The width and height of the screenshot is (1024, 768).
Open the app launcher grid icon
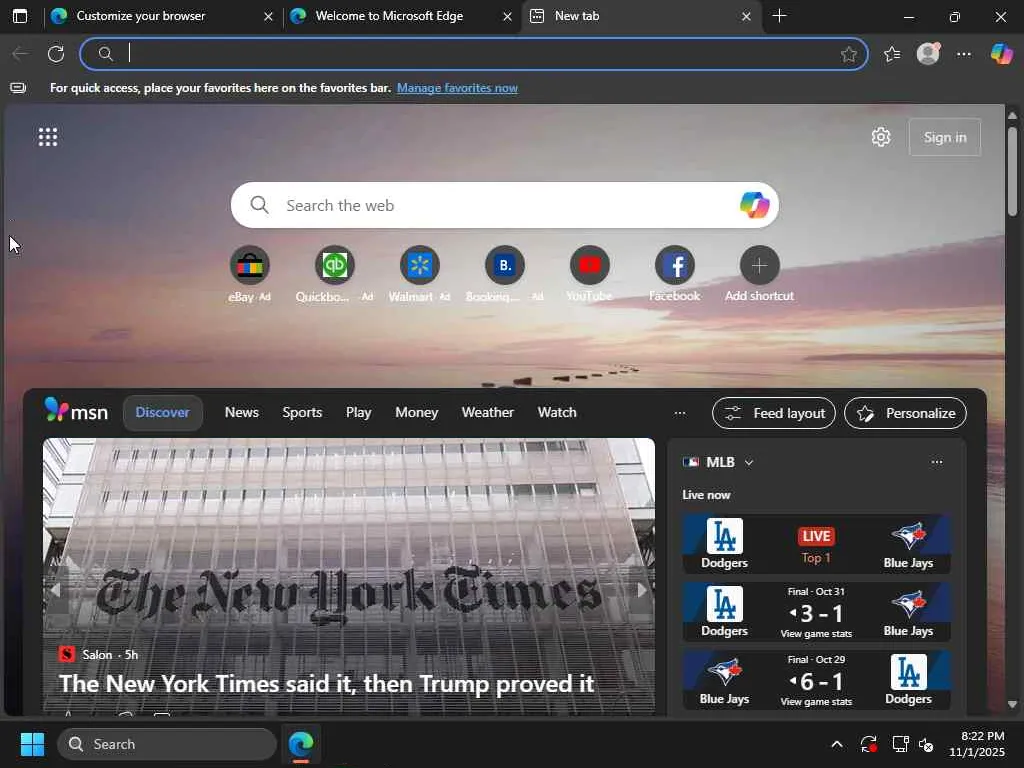tap(48, 137)
